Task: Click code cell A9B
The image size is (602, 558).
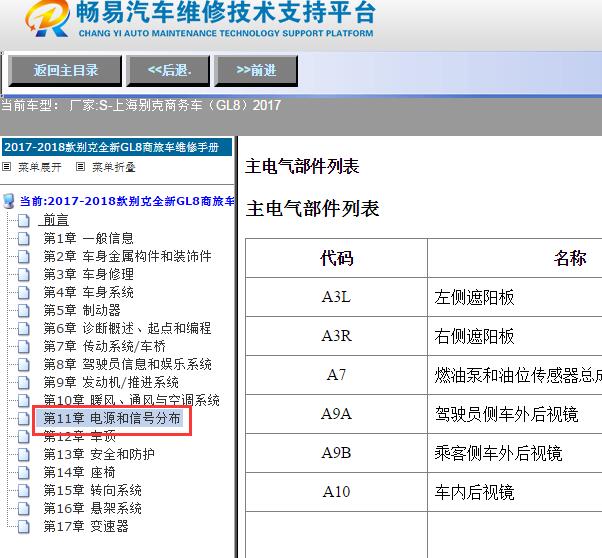Action: [x=337, y=453]
